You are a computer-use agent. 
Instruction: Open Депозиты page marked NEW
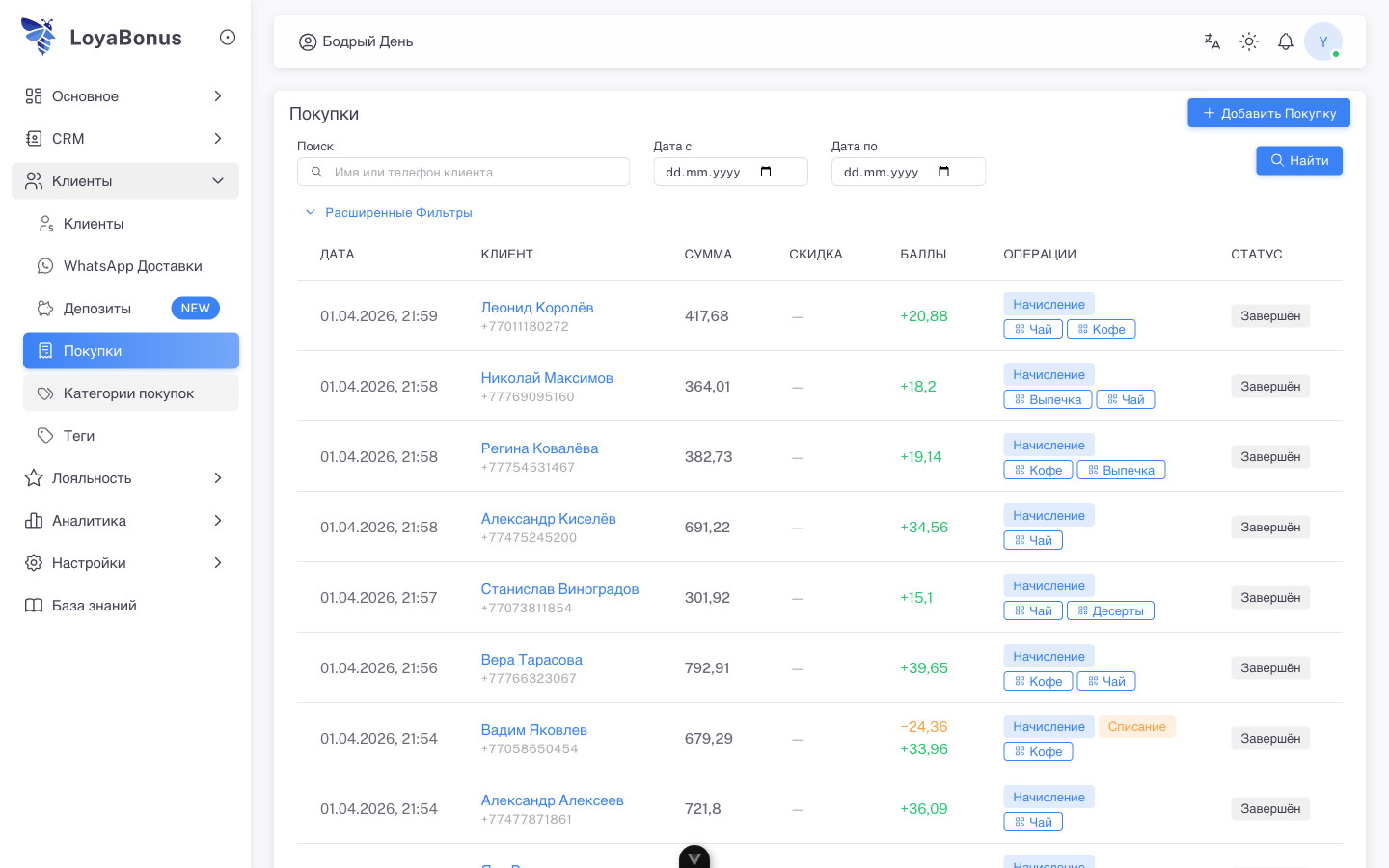tap(97, 309)
